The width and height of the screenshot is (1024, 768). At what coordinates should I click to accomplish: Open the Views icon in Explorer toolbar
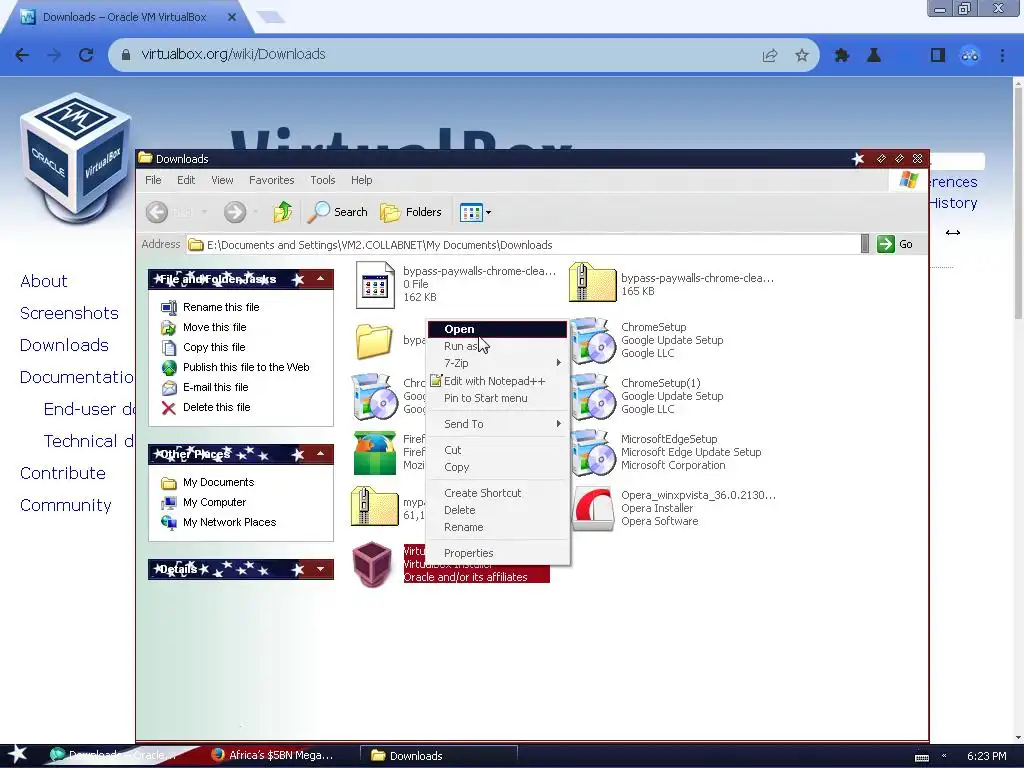(x=470, y=212)
